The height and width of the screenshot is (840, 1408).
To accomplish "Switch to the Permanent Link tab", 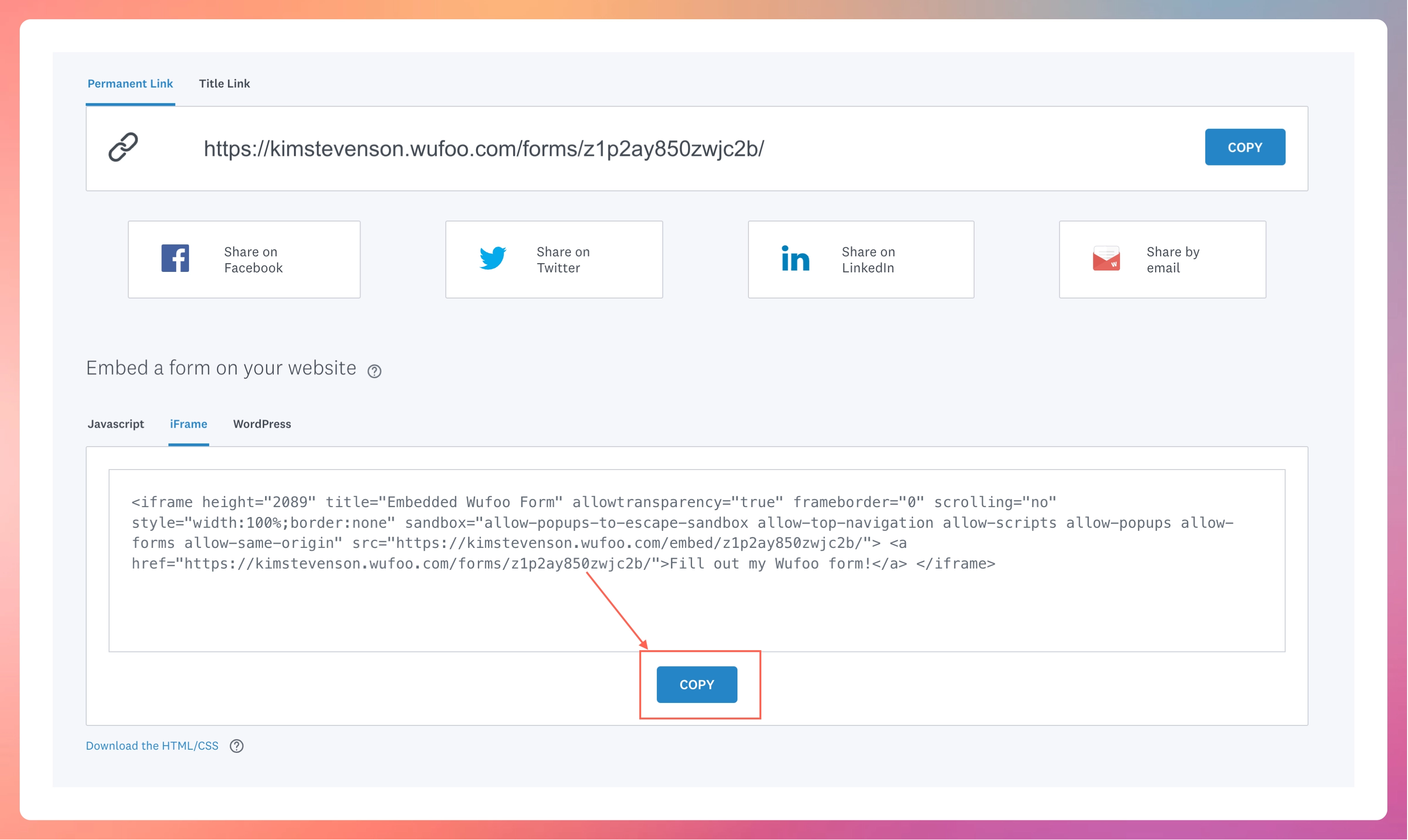I will coord(130,84).
